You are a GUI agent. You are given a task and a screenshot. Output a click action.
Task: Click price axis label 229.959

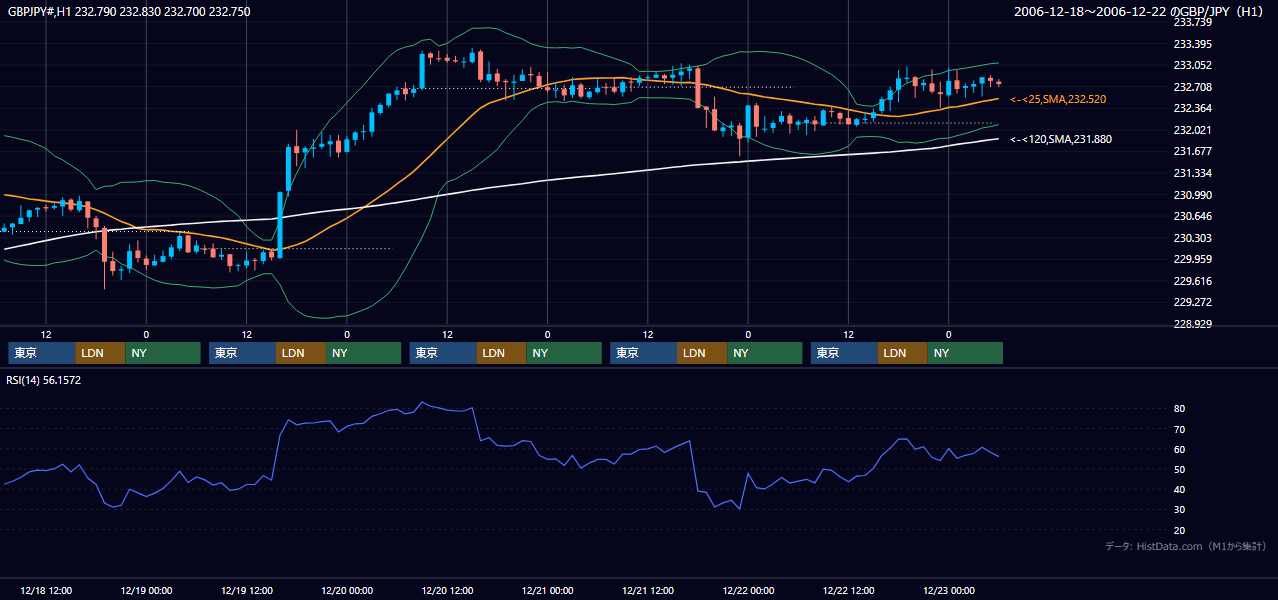pyautogui.click(x=1193, y=259)
